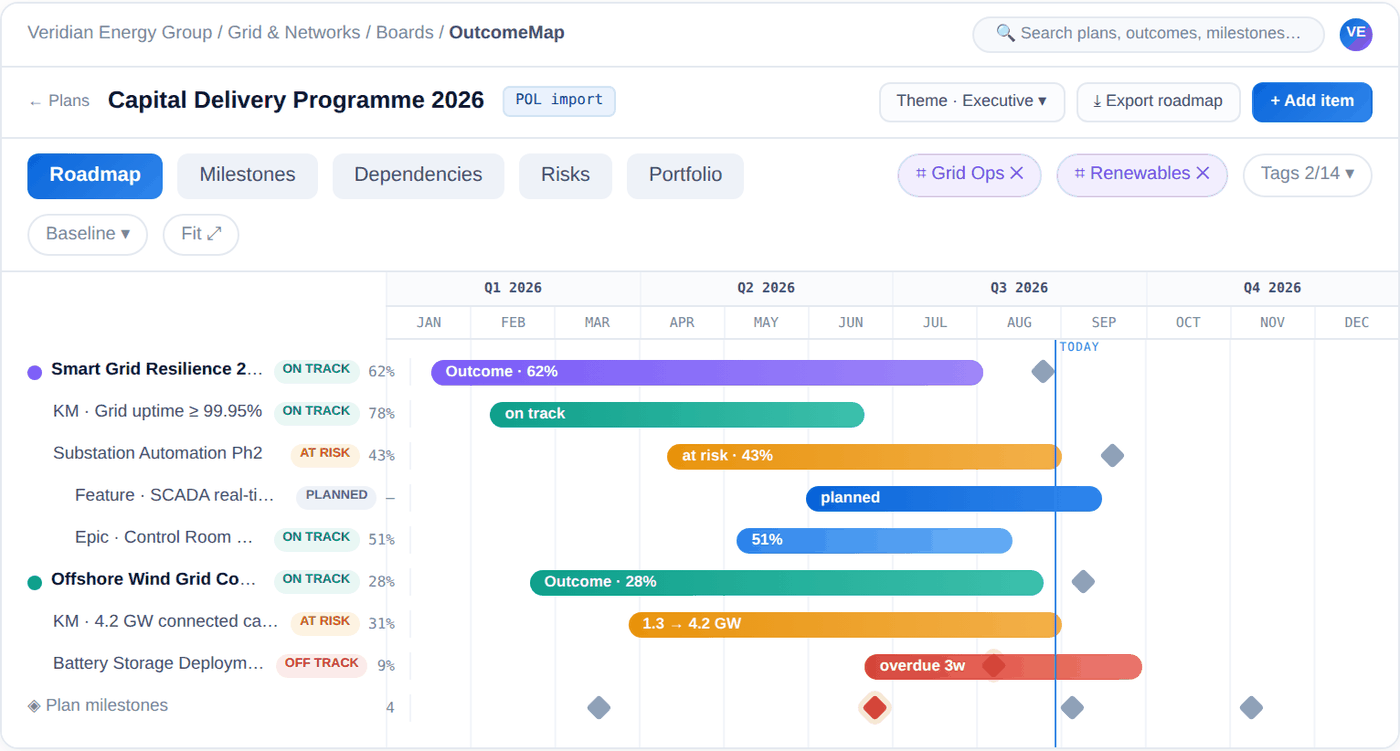Click the ON TRACK badge on Offshore Wind
The height and width of the screenshot is (751, 1400).
316,580
